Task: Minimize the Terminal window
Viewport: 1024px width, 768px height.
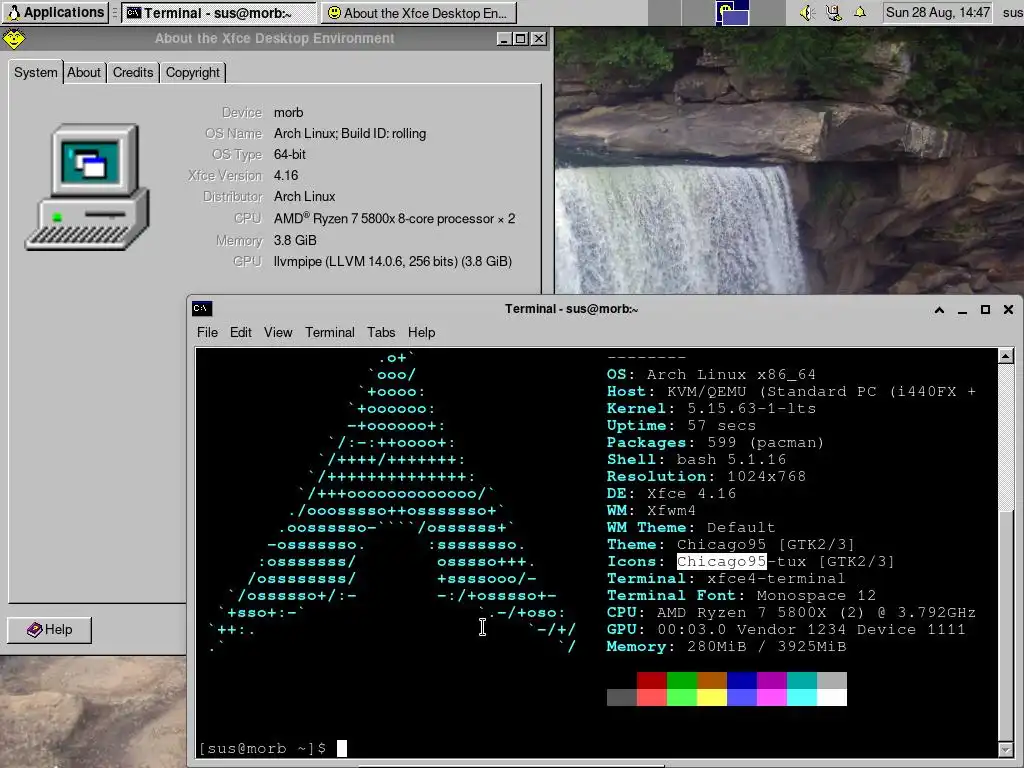Action: pos(962,310)
